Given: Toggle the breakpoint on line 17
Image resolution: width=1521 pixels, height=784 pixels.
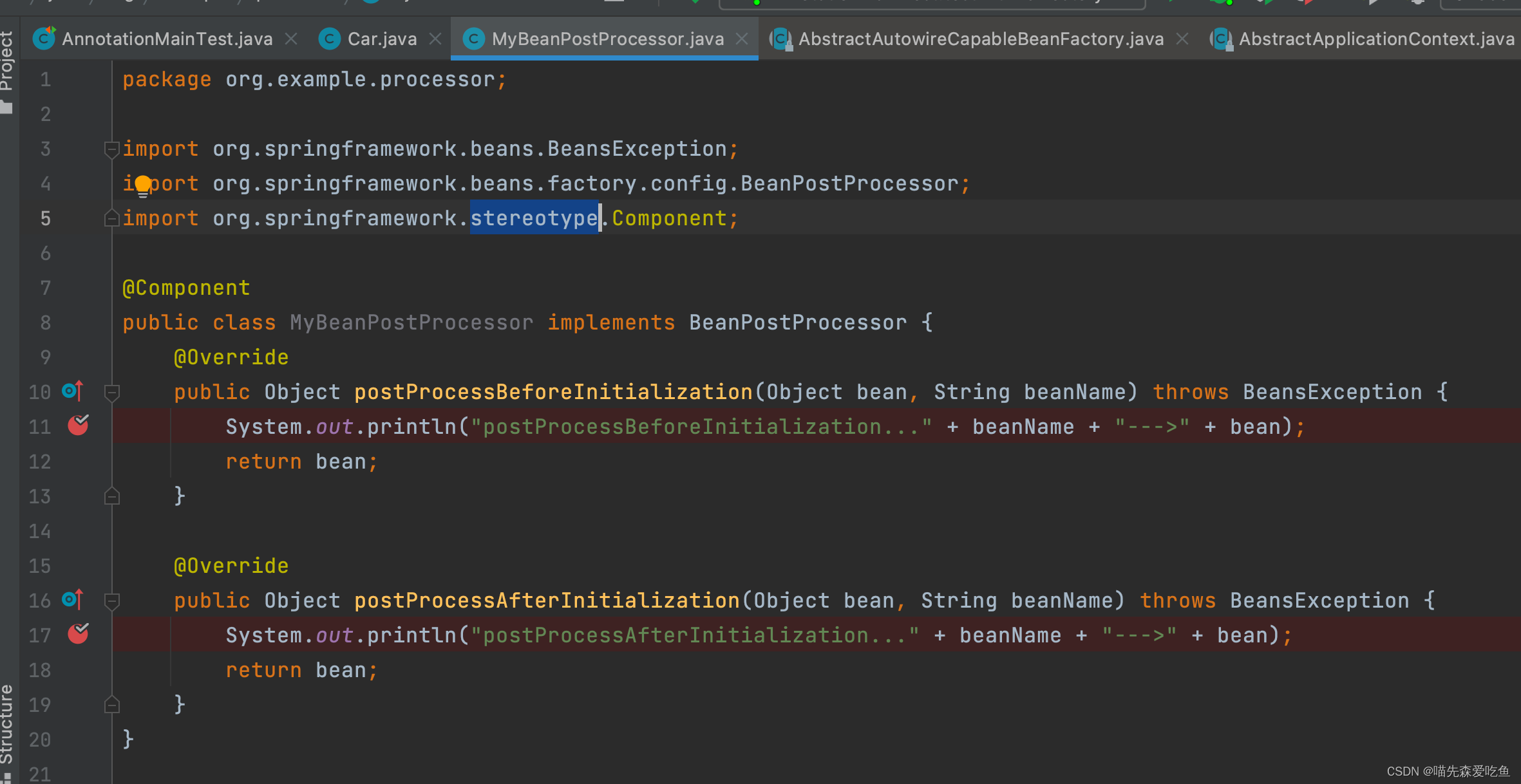Looking at the screenshot, I should (78, 634).
